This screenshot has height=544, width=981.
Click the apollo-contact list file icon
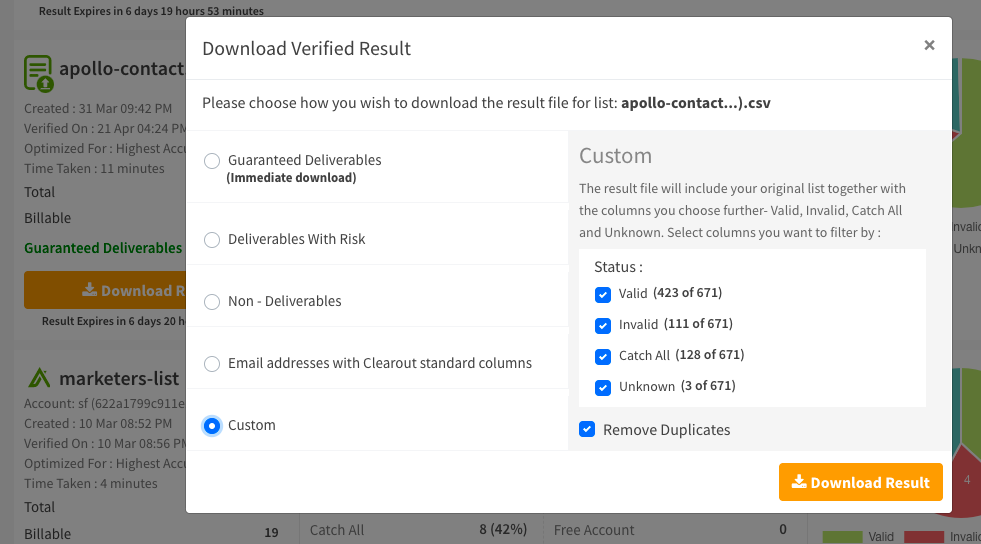click(x=38, y=73)
